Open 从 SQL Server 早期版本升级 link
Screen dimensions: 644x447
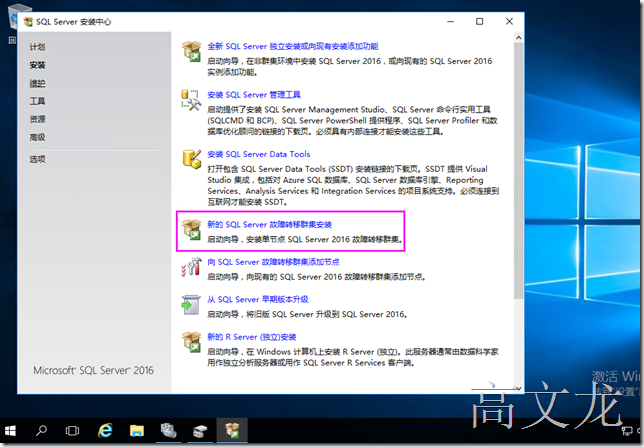click(258, 299)
